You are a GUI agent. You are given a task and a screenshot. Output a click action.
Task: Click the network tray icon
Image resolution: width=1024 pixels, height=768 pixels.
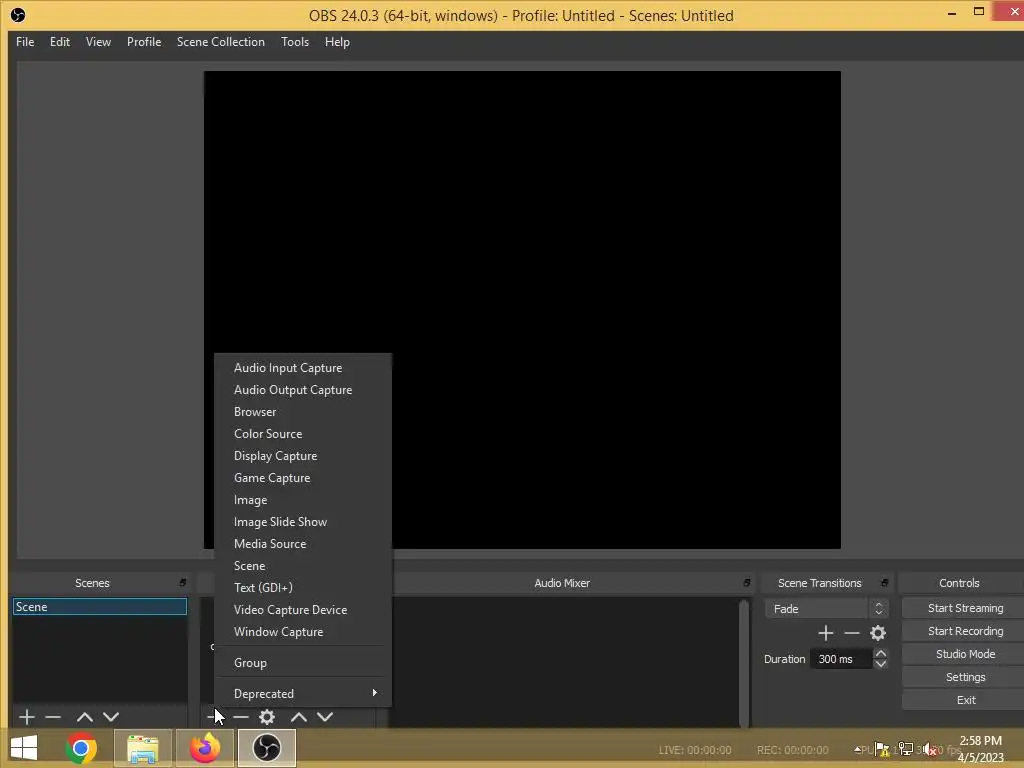906,749
